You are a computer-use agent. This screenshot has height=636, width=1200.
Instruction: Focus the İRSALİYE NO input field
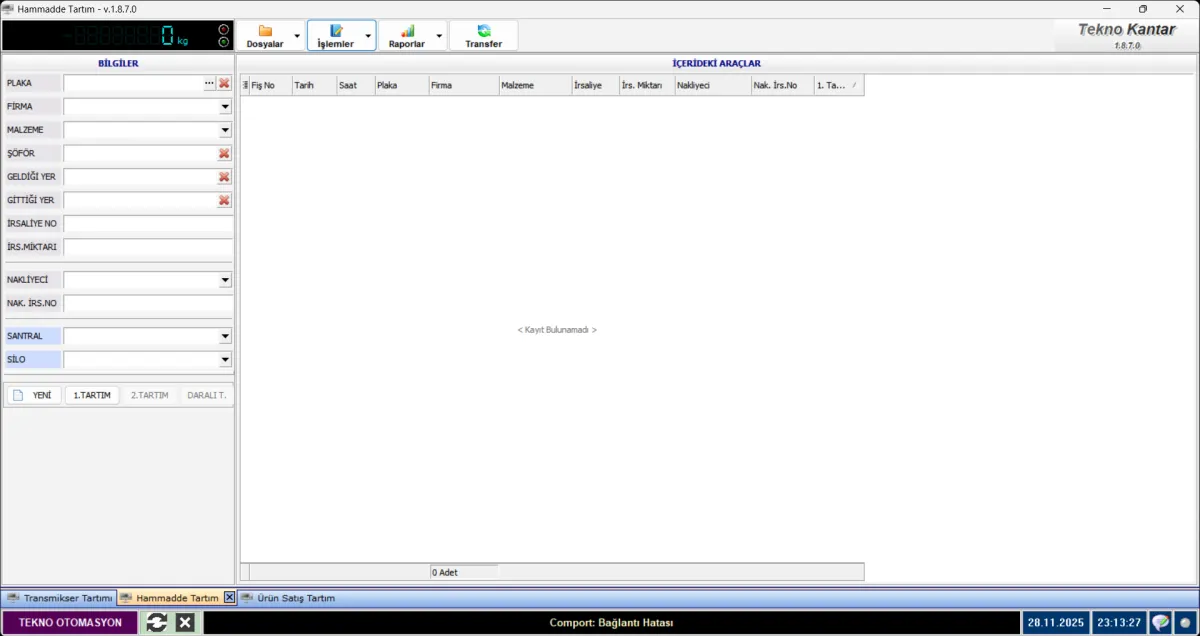tap(148, 224)
